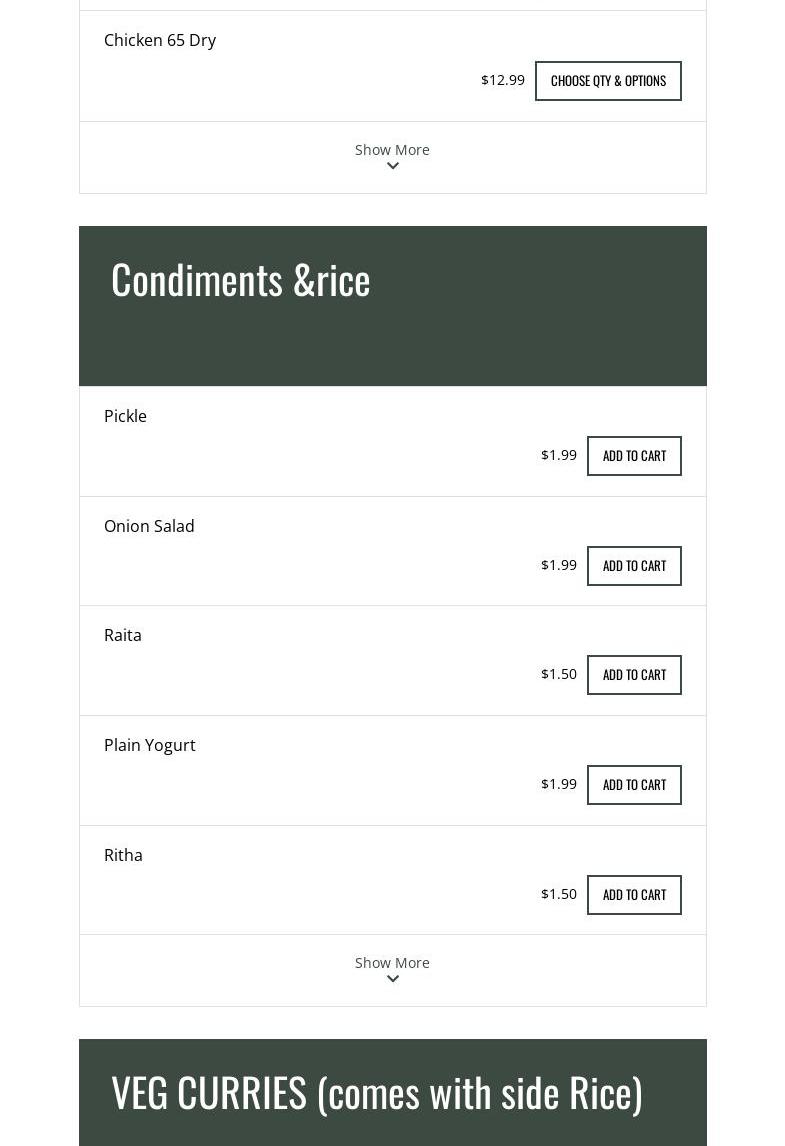This screenshot has height=1146, width=785.
Task: Select the Onion Salad item name
Action: 149,526
